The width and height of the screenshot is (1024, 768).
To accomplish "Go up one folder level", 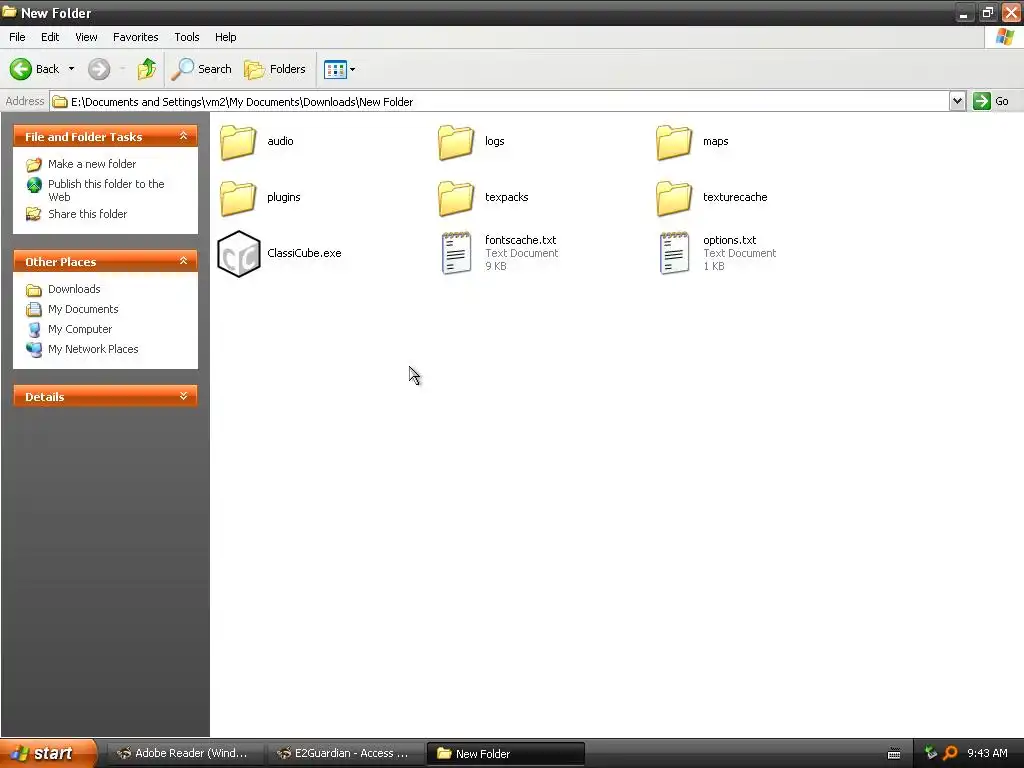I will point(147,69).
